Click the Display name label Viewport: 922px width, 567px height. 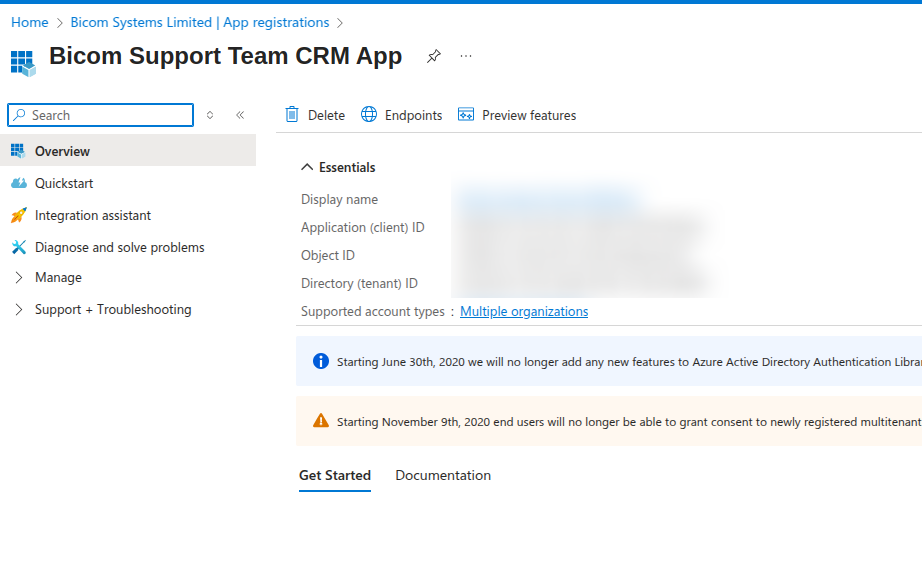click(339, 199)
